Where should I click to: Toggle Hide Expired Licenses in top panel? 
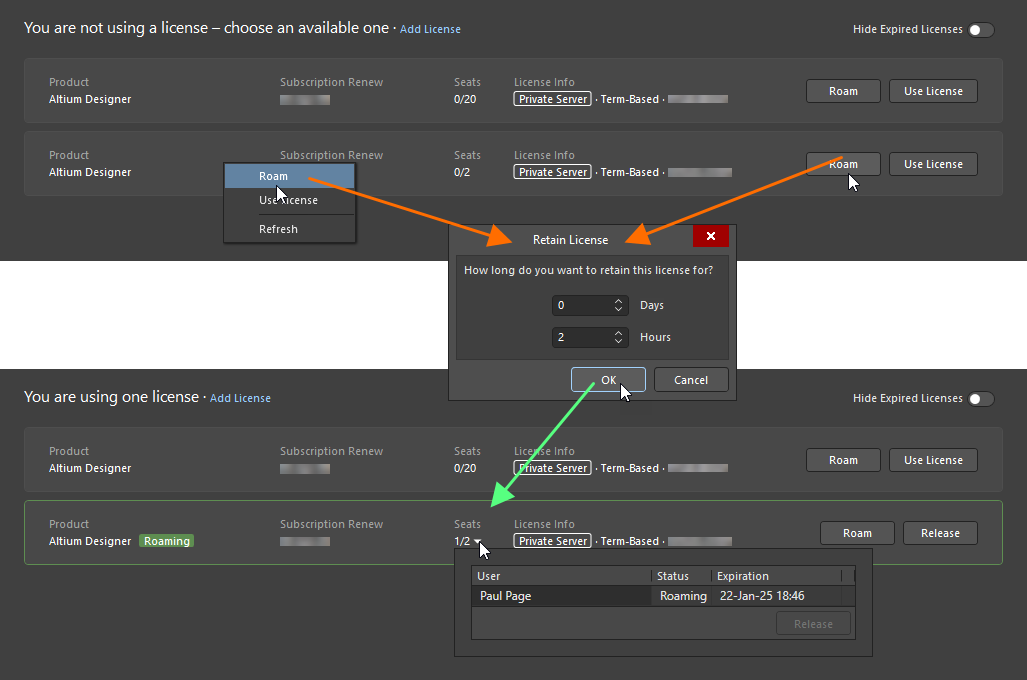point(981,29)
